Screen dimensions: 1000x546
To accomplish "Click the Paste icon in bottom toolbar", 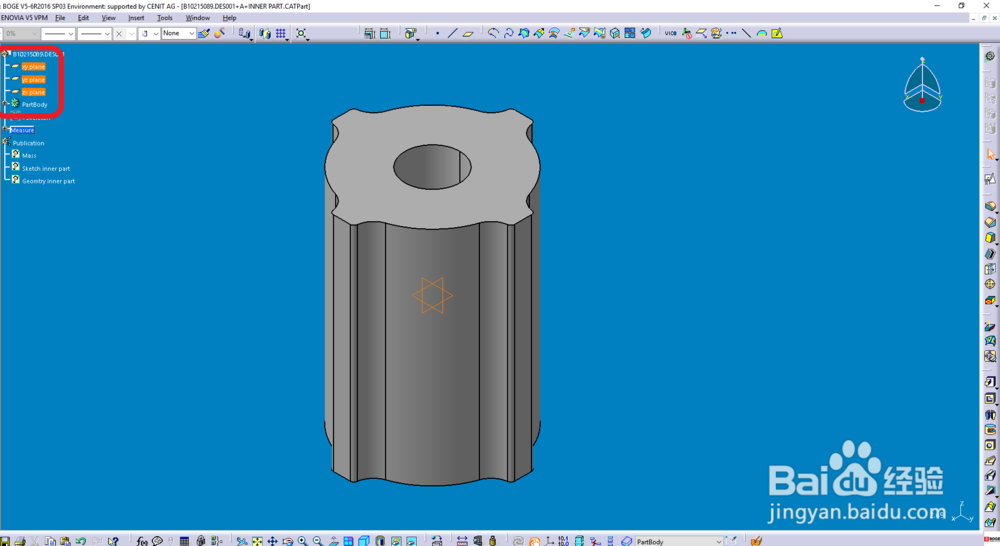I will [65, 541].
